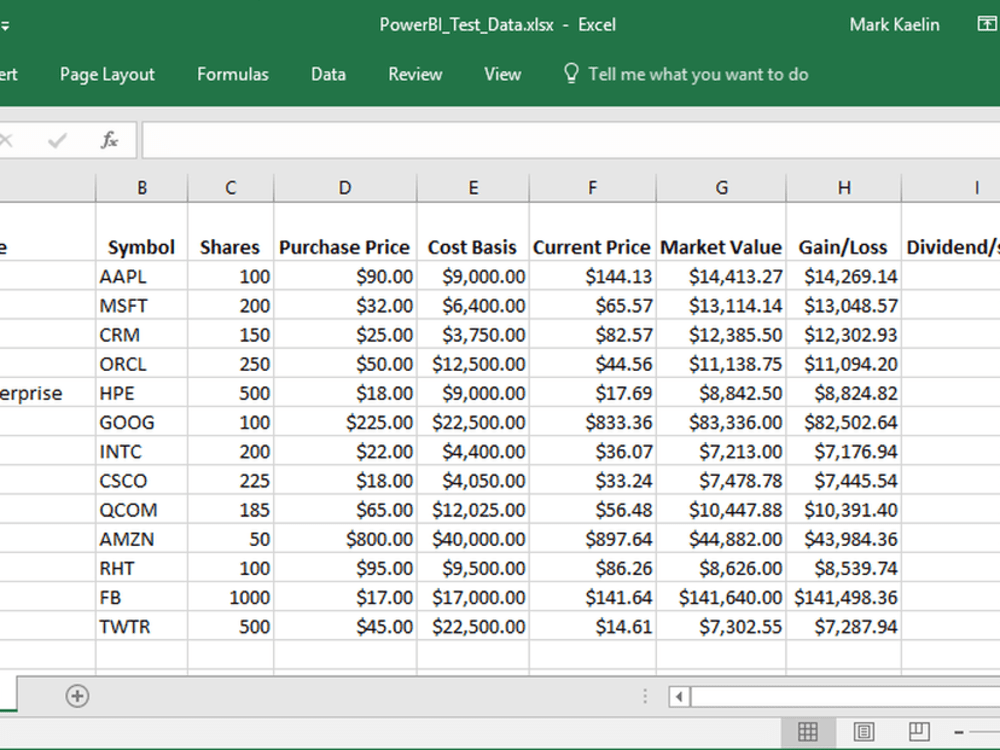
Task: Click the Cost Basis header cell
Action: (x=473, y=232)
